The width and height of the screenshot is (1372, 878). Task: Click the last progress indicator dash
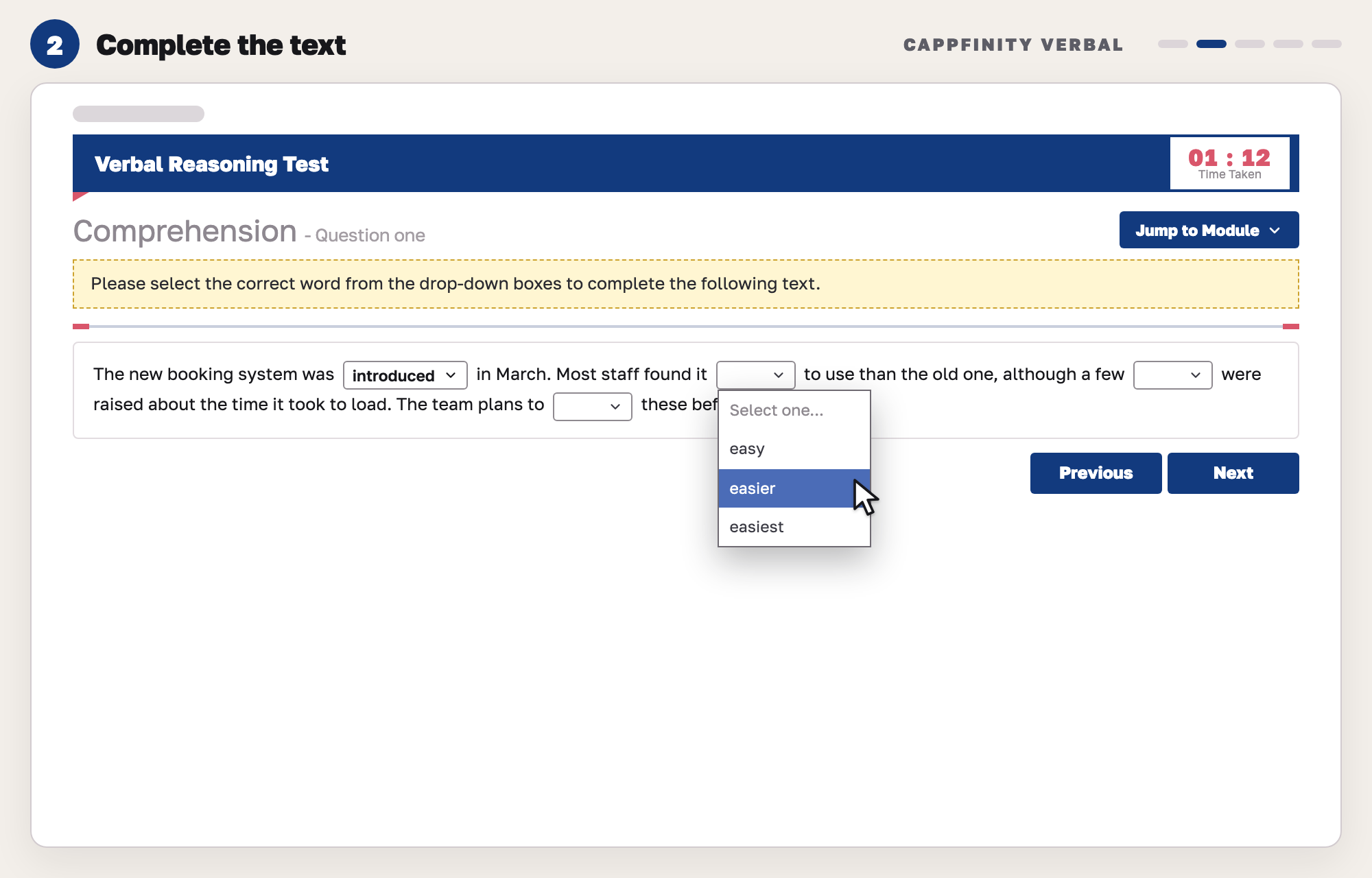1326,44
